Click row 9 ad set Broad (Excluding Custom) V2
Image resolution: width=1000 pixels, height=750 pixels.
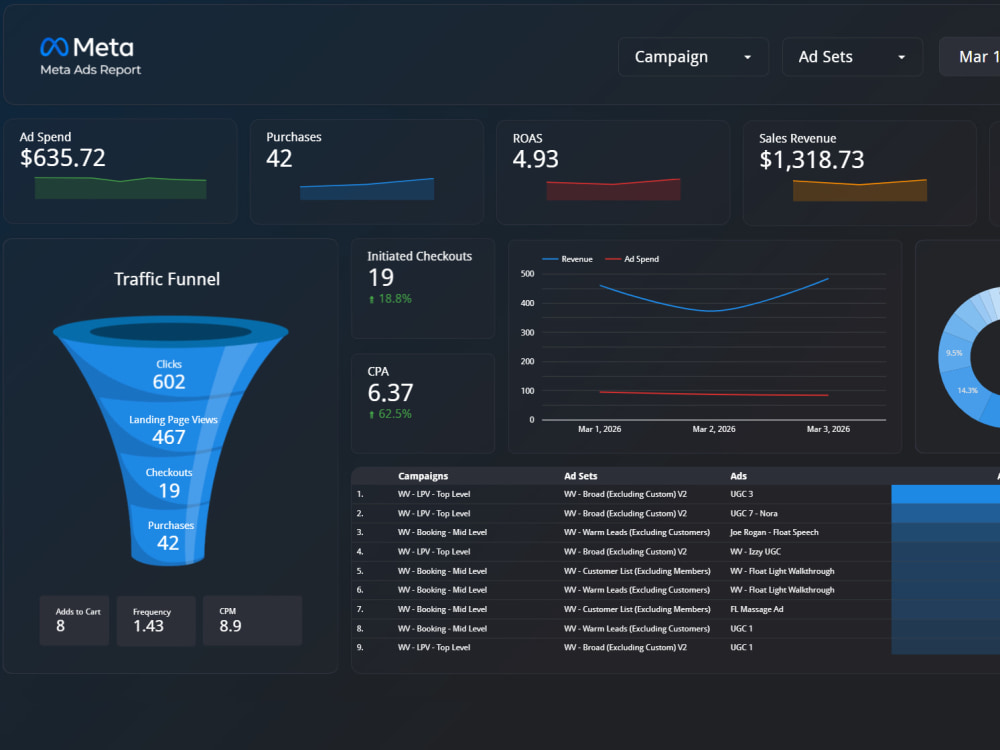point(625,647)
